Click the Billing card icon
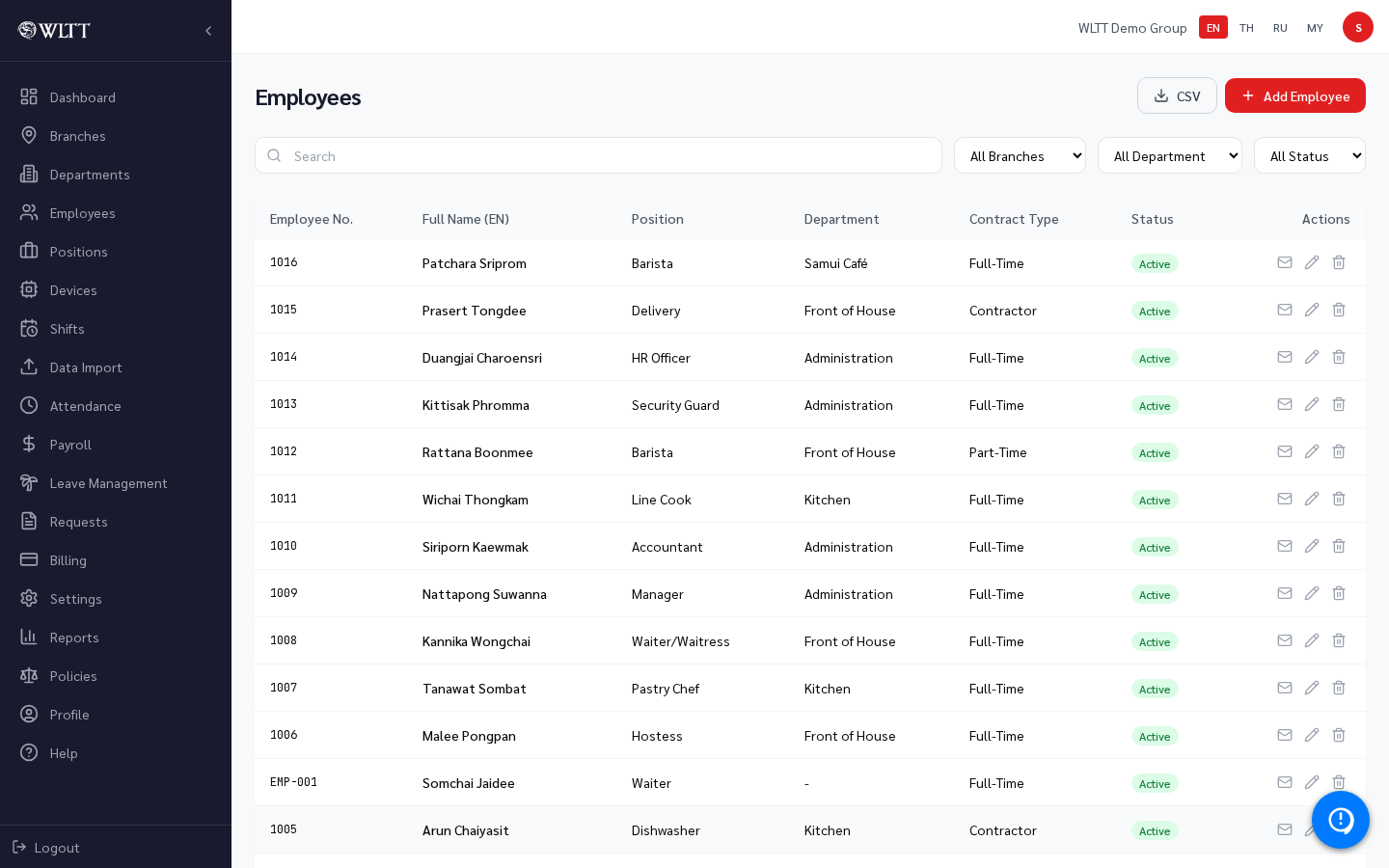This screenshot has width=1389, height=868. coord(29,559)
